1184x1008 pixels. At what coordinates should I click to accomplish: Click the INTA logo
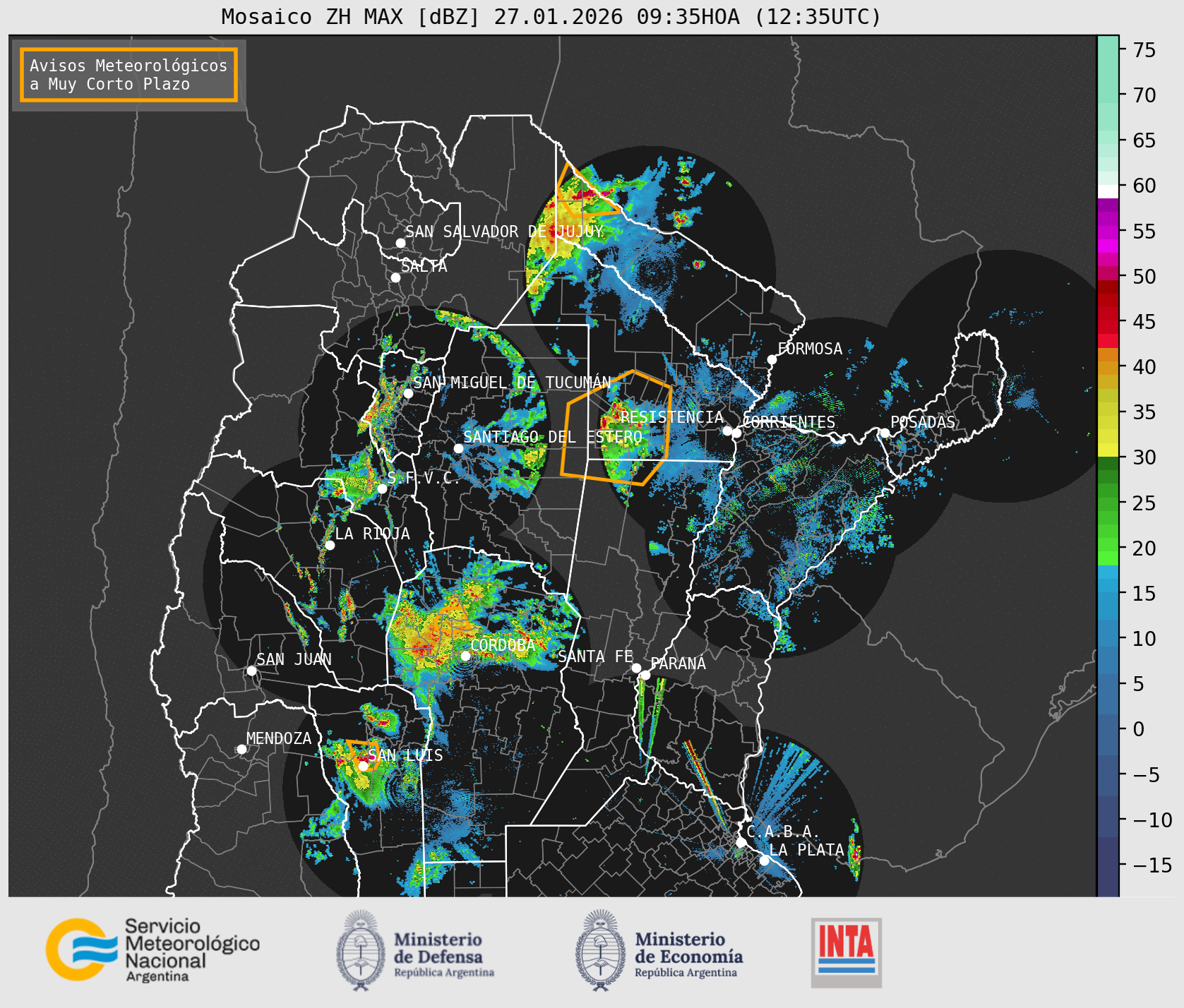pyautogui.click(x=846, y=952)
